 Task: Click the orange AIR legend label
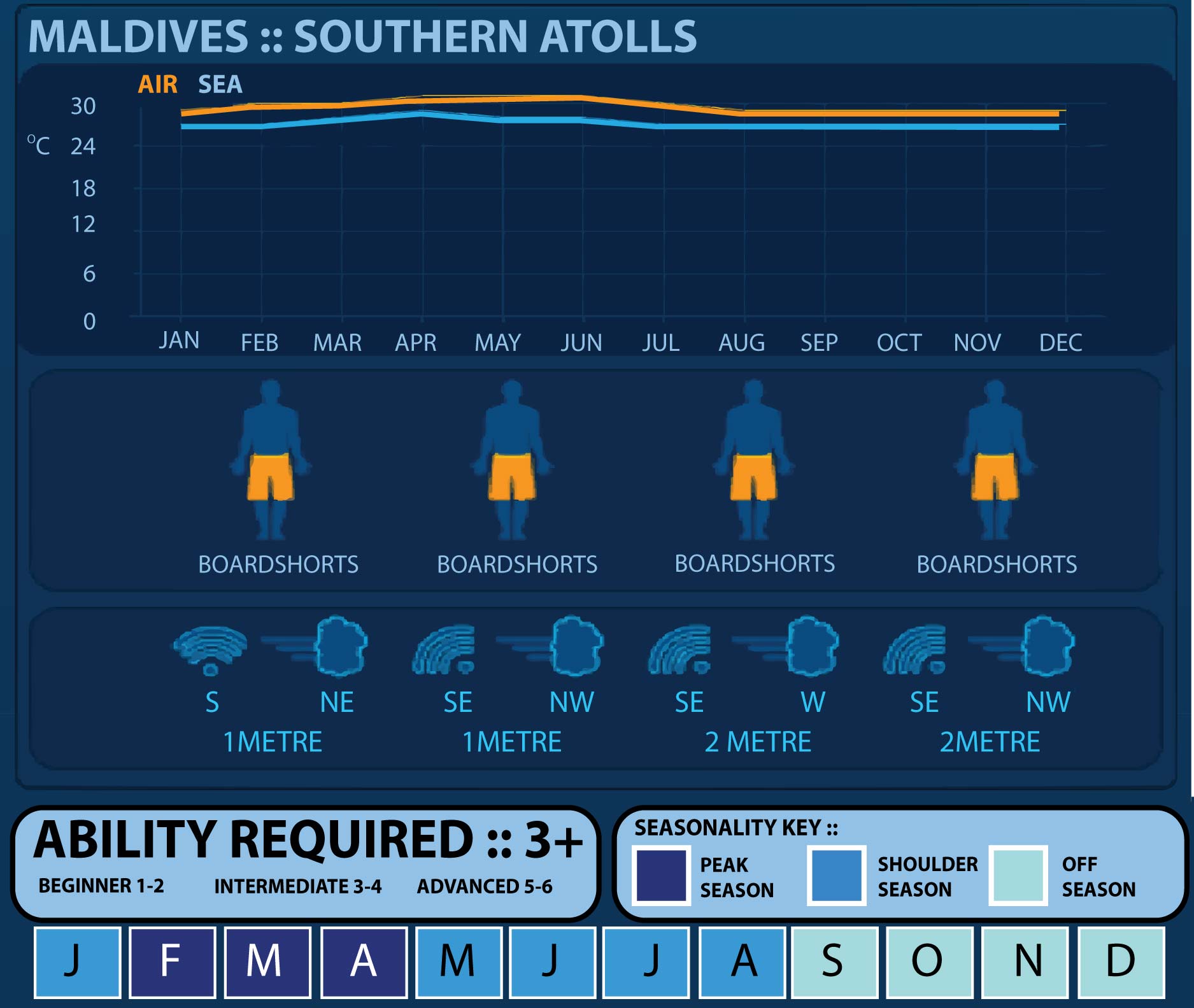[x=157, y=84]
